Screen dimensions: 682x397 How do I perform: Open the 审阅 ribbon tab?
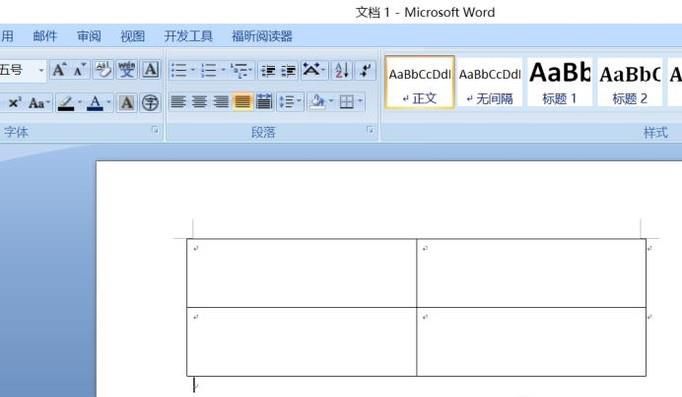(x=89, y=36)
